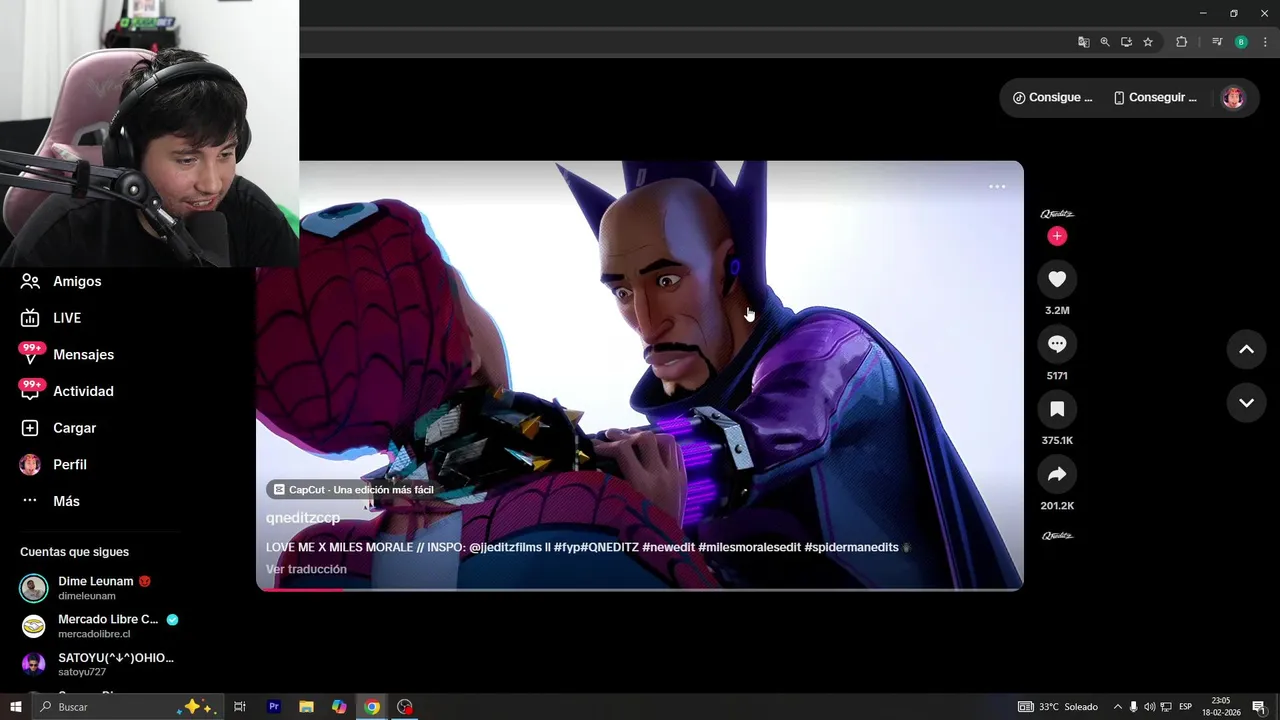The image size is (1280, 720).
Task: Open the Windows Start menu
Action: 15,707
